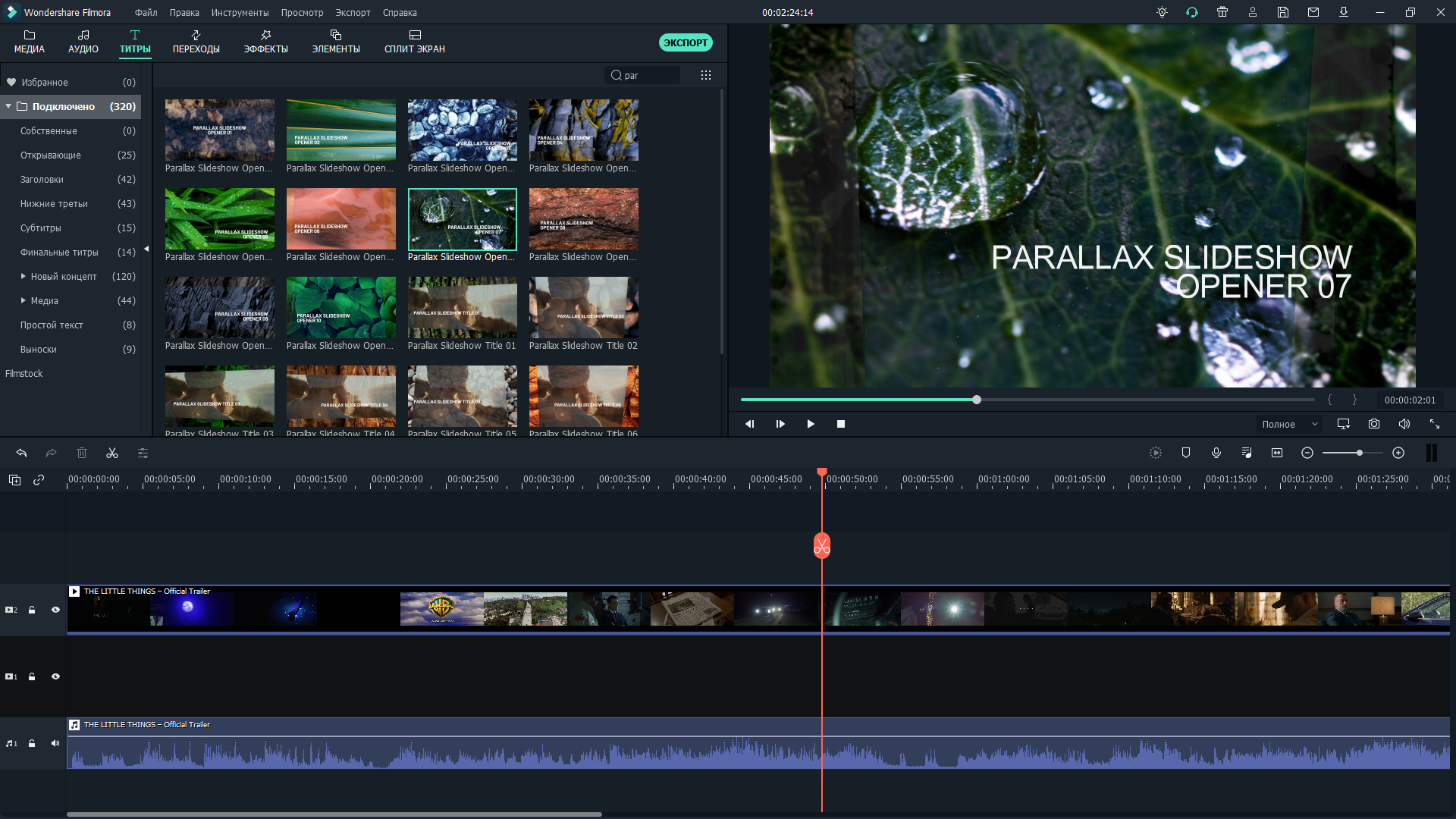Click the split scissors icon in toolbar
The height and width of the screenshot is (819, 1456).
click(x=112, y=453)
